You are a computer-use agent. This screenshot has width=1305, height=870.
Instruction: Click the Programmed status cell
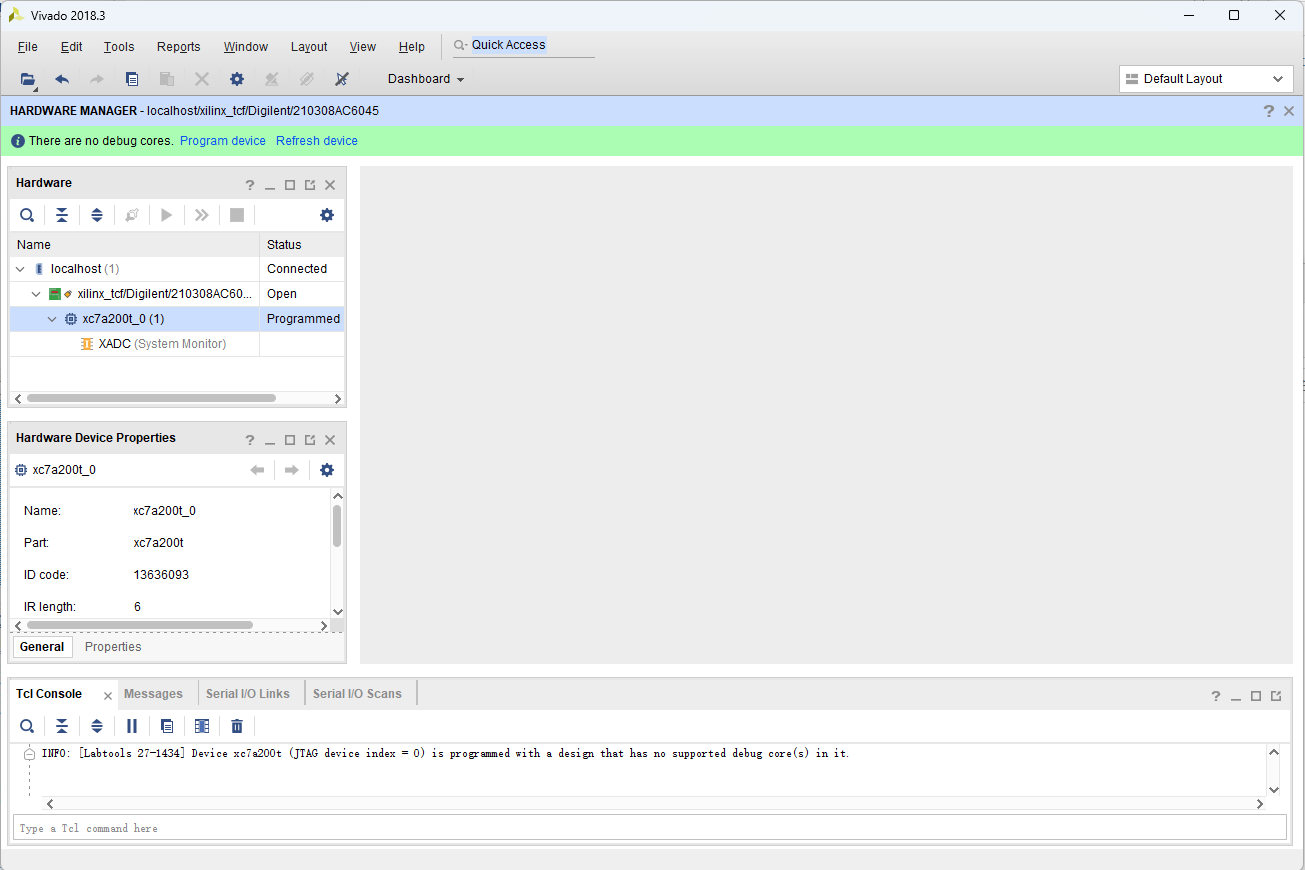click(303, 319)
